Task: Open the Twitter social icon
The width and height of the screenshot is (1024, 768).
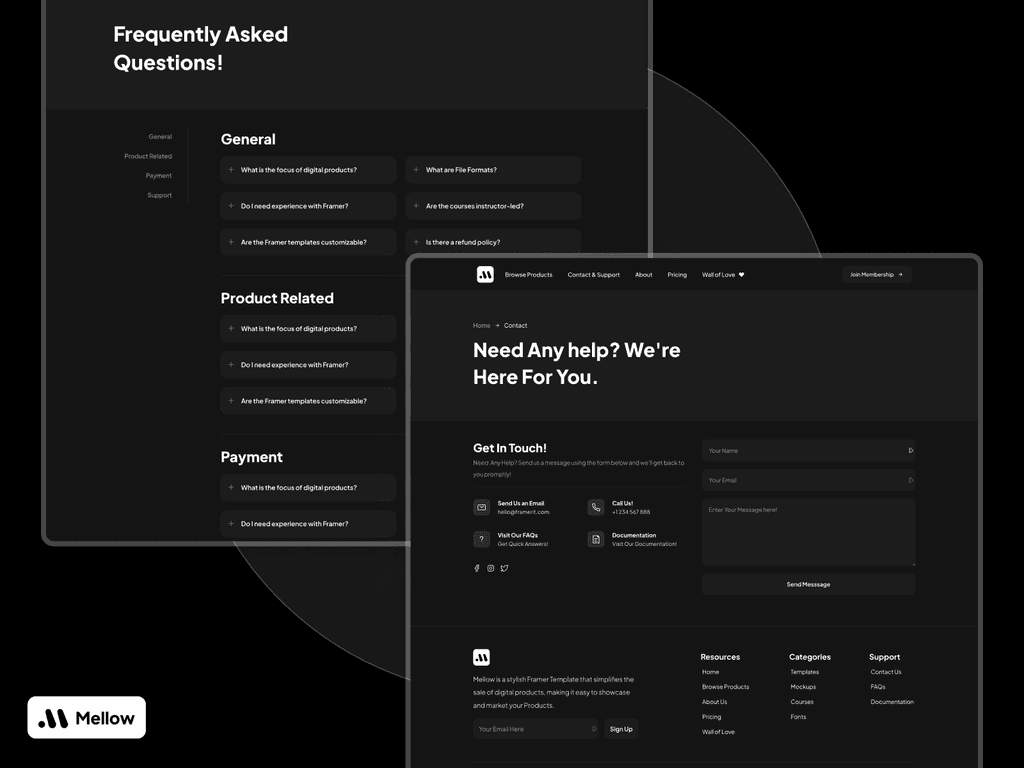Action: coord(504,568)
